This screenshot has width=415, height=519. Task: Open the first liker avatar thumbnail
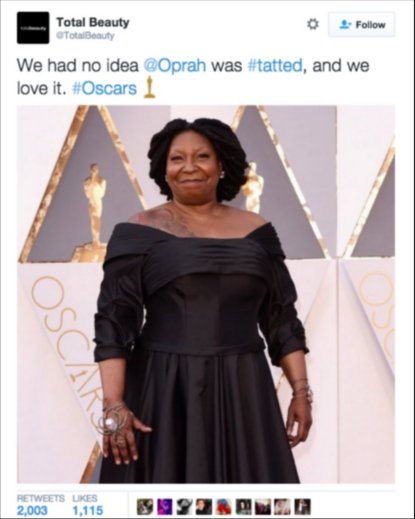coord(145,507)
